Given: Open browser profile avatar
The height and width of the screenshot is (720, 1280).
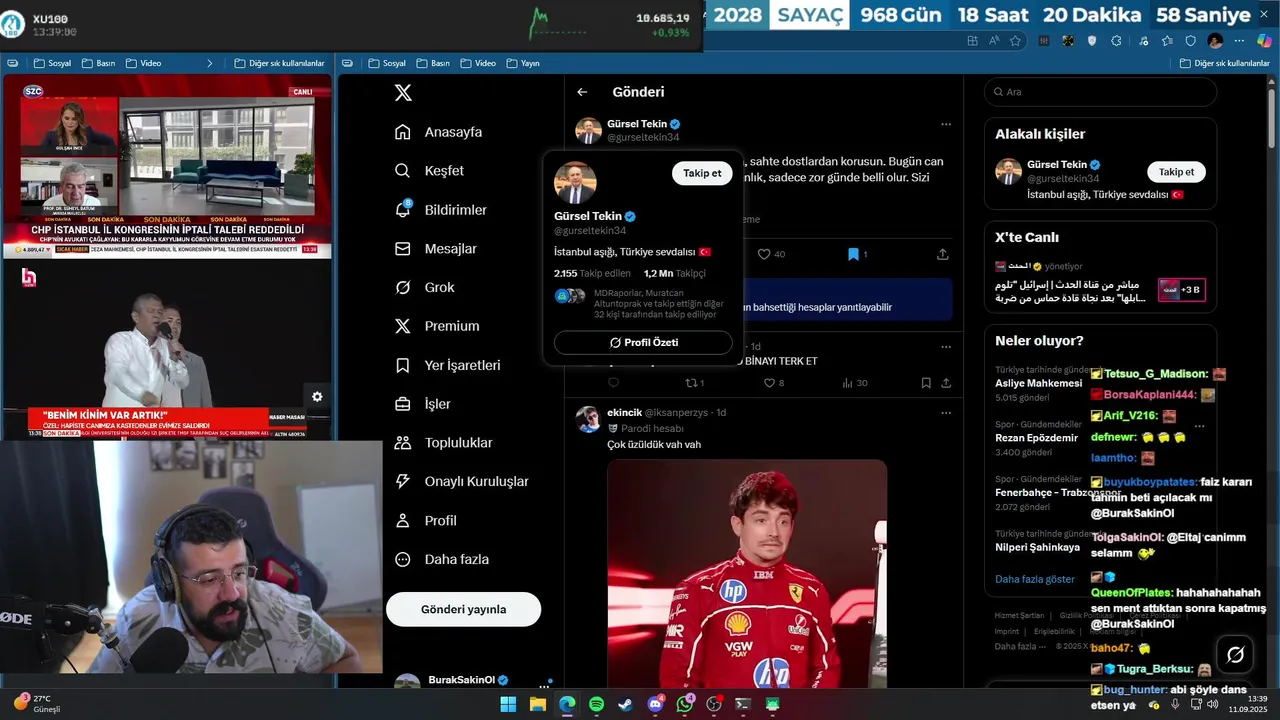Looking at the screenshot, I should tap(1215, 41).
